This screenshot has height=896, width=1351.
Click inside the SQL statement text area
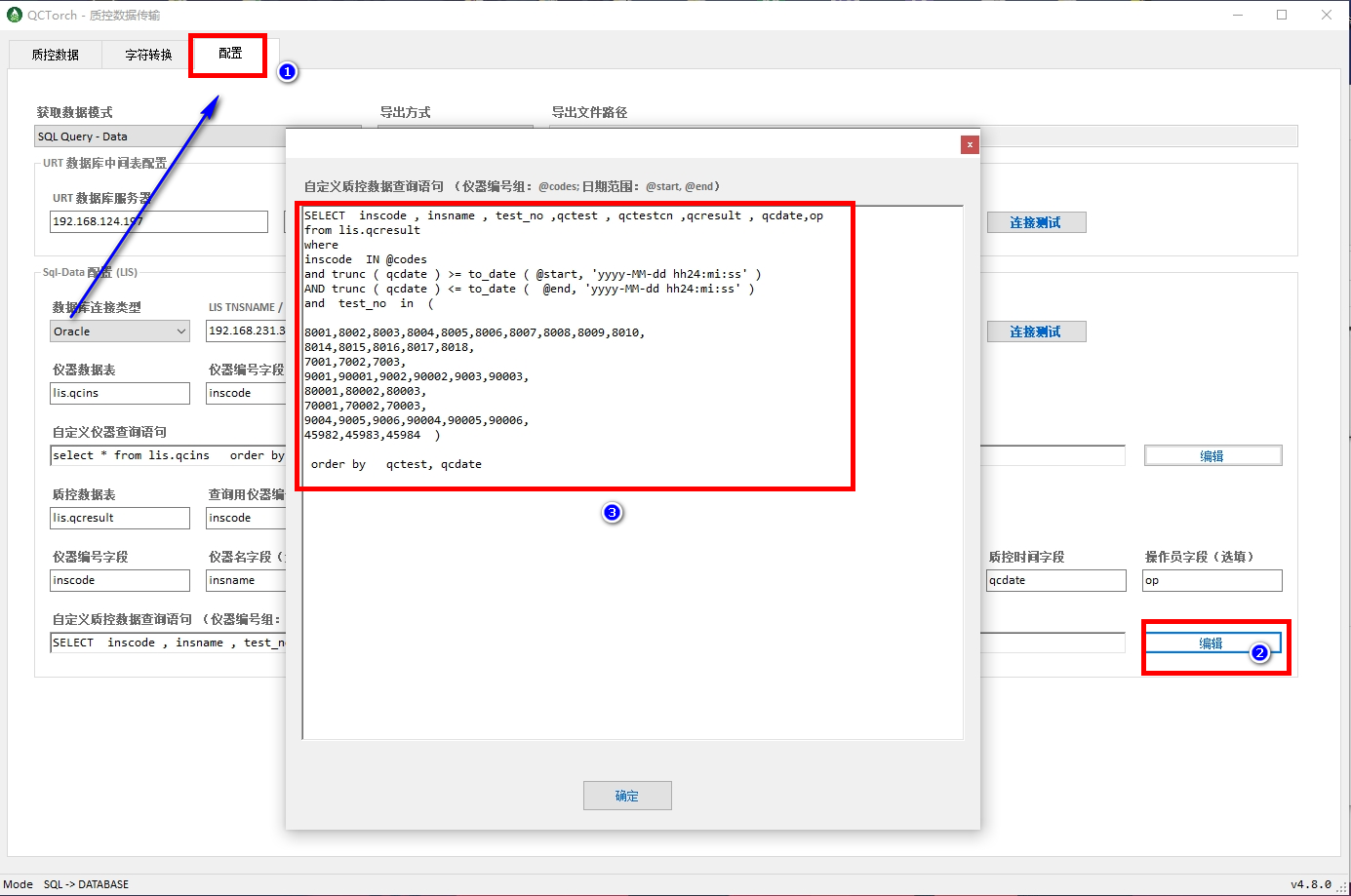coord(632,604)
